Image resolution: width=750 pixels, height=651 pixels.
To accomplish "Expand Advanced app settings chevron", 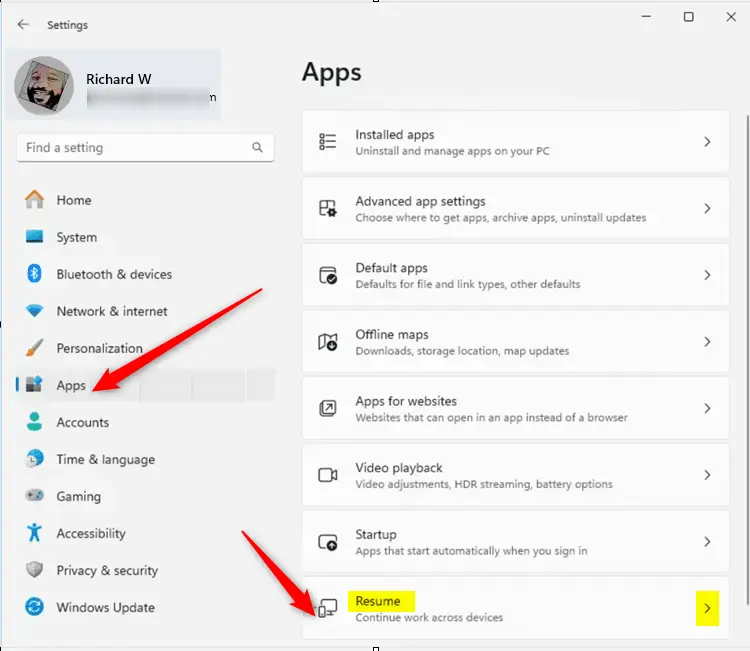I will point(707,208).
